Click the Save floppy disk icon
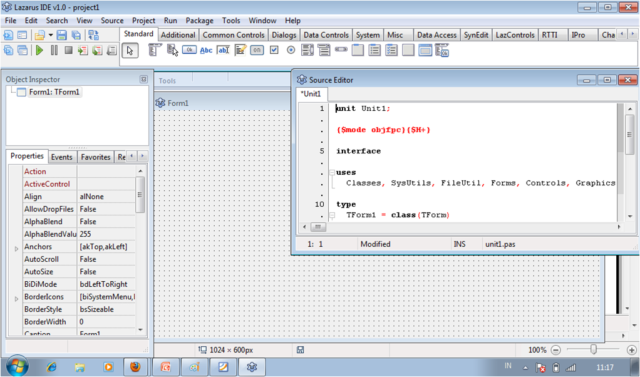Image resolution: width=640 pixels, height=377 pixels. [x=62, y=35]
